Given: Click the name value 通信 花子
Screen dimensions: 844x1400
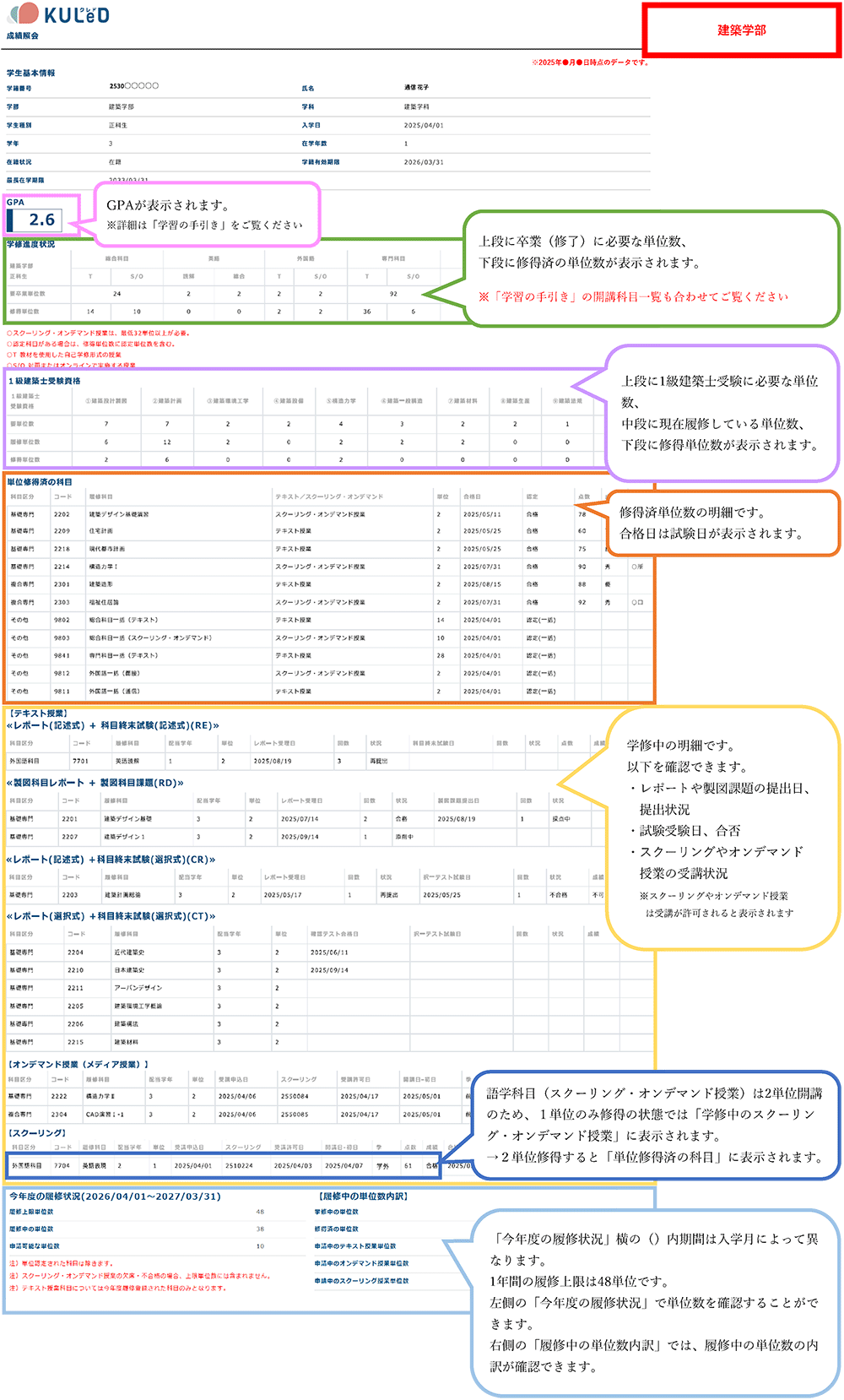Looking at the screenshot, I should tap(416, 87).
